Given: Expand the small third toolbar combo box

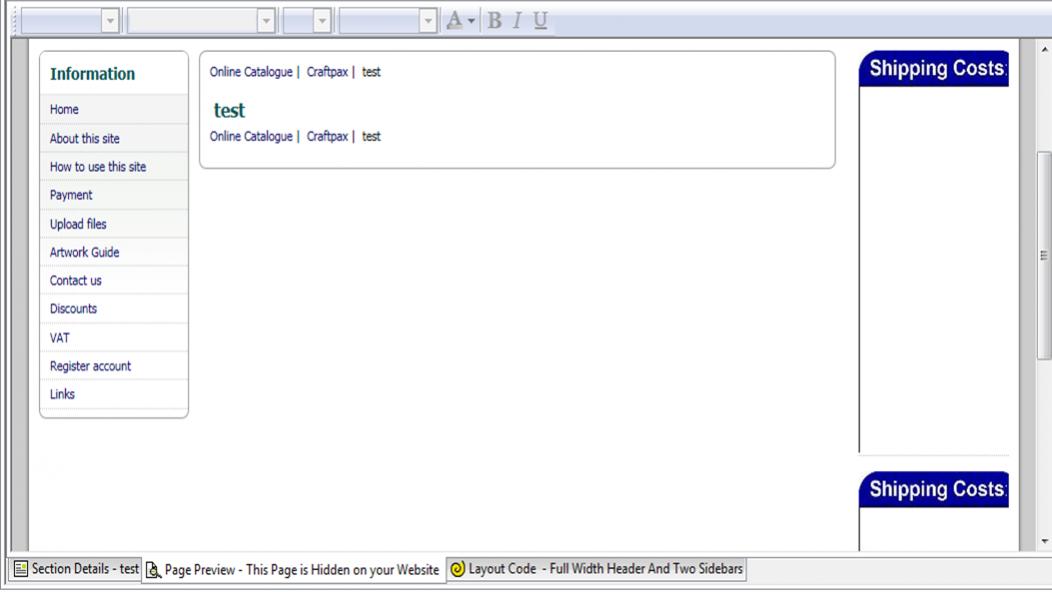Looking at the screenshot, I should pos(321,20).
